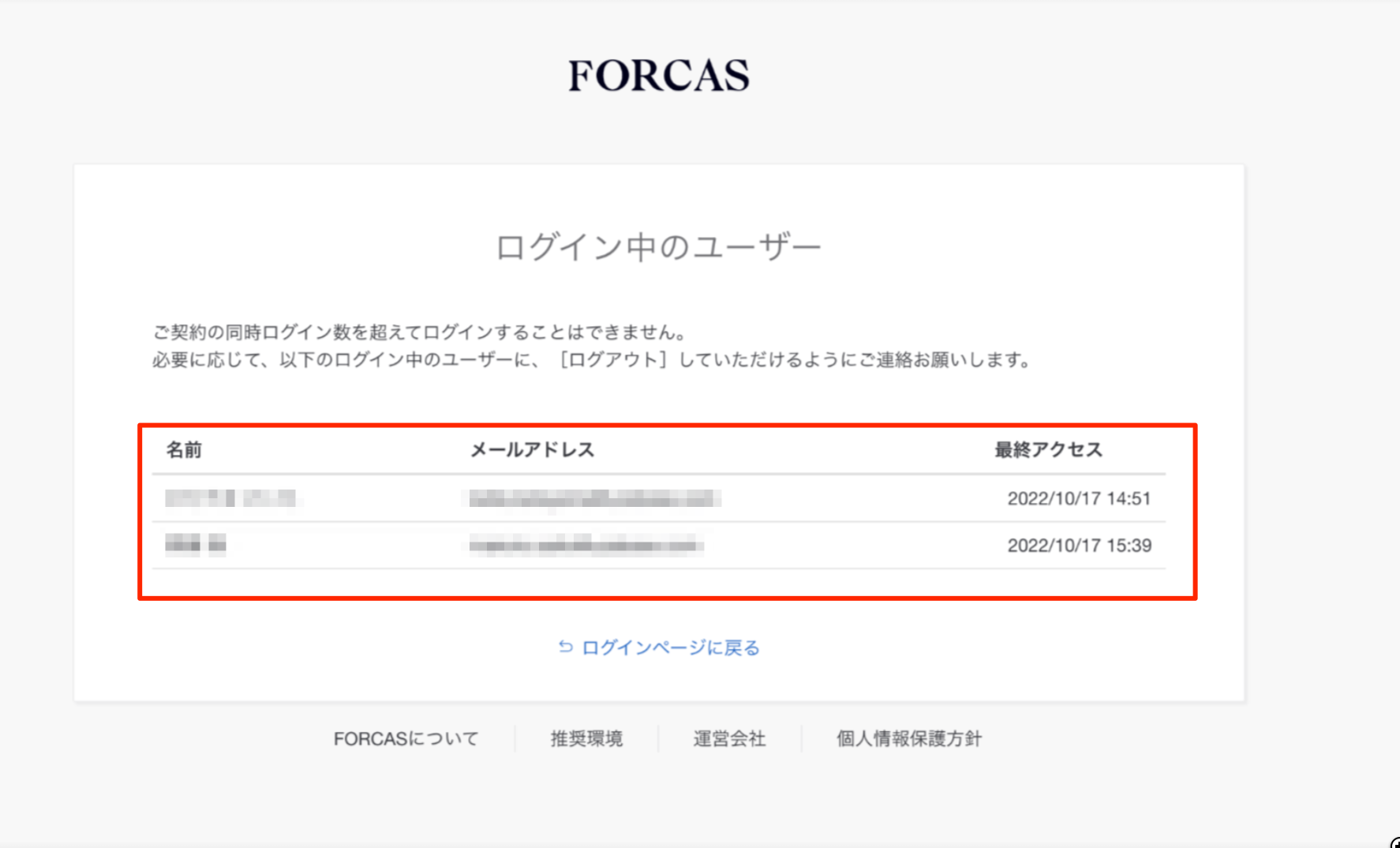Screen dimensions: 1400x848
Task: Click the 最終アクセス column header
Action: [x=1048, y=450]
